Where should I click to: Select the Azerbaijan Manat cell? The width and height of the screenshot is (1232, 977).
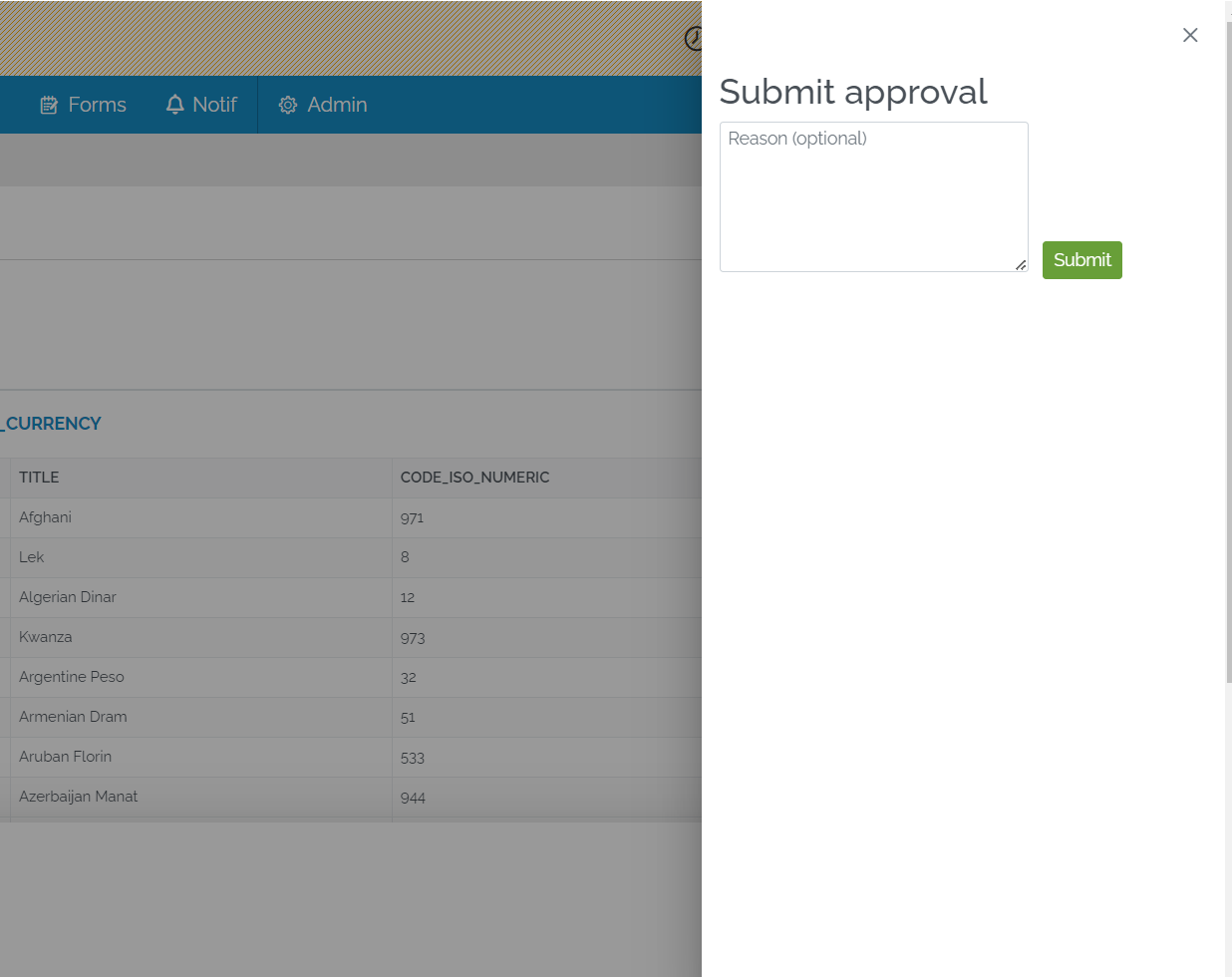pyautogui.click(x=201, y=797)
